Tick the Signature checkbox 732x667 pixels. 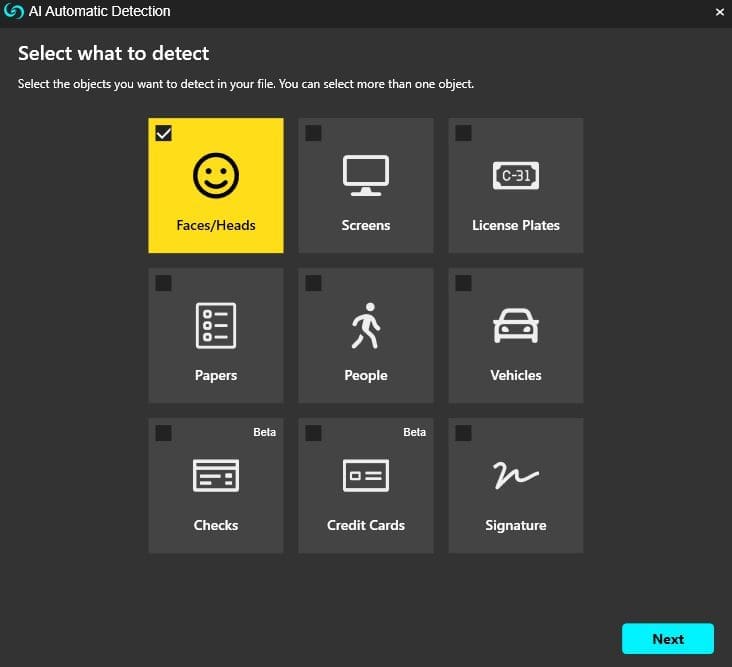(464, 433)
